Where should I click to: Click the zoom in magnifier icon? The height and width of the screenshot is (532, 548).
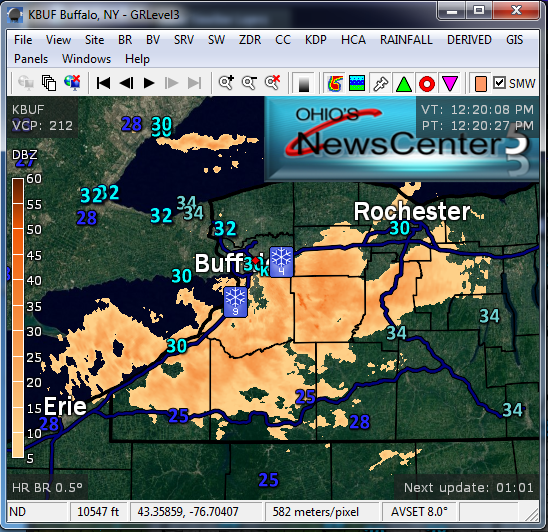[226, 83]
